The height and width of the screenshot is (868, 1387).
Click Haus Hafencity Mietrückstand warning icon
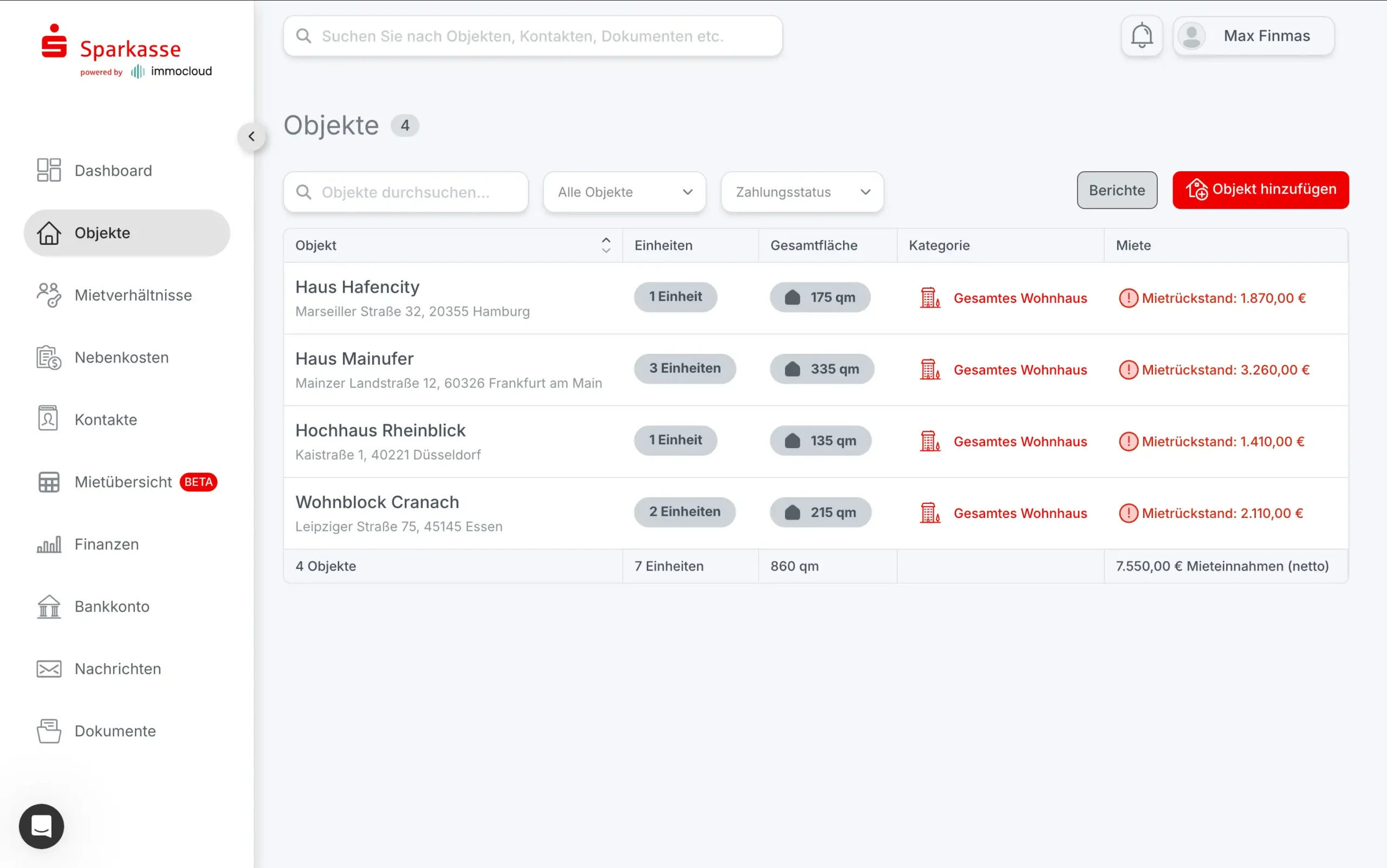[1128, 298]
